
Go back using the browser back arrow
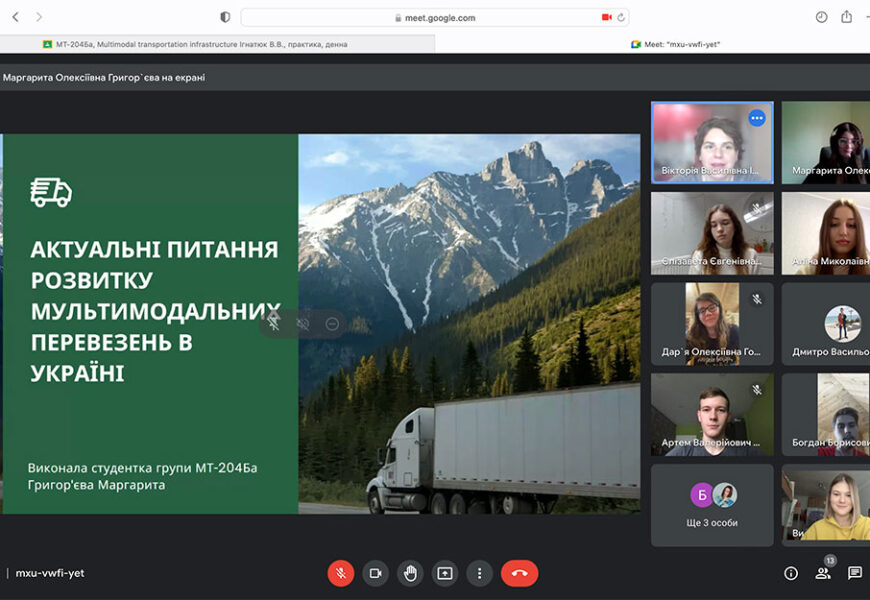pyautogui.click(x=15, y=17)
